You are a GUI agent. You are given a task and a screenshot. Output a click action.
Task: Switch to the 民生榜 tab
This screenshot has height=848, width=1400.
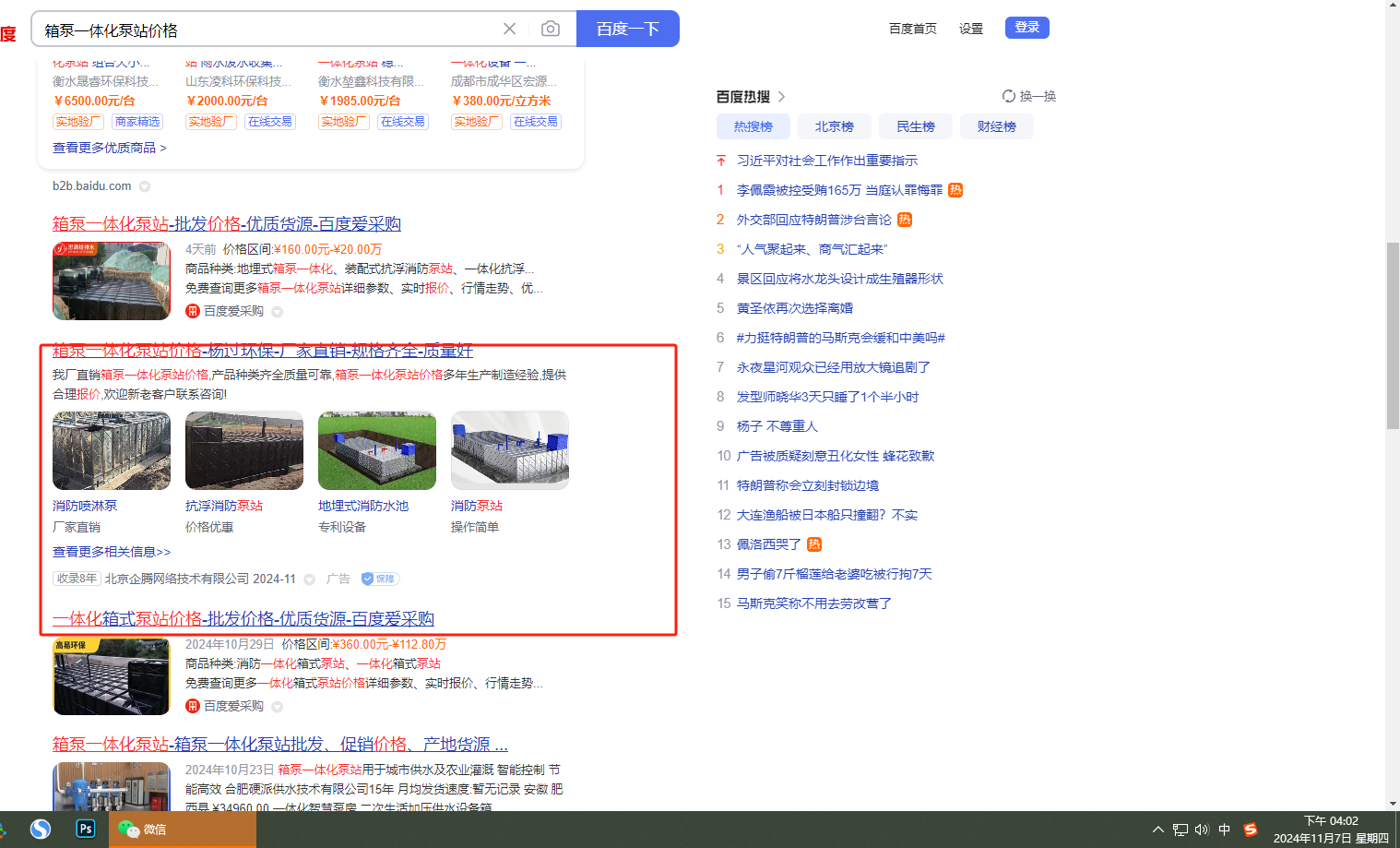pyautogui.click(x=915, y=126)
